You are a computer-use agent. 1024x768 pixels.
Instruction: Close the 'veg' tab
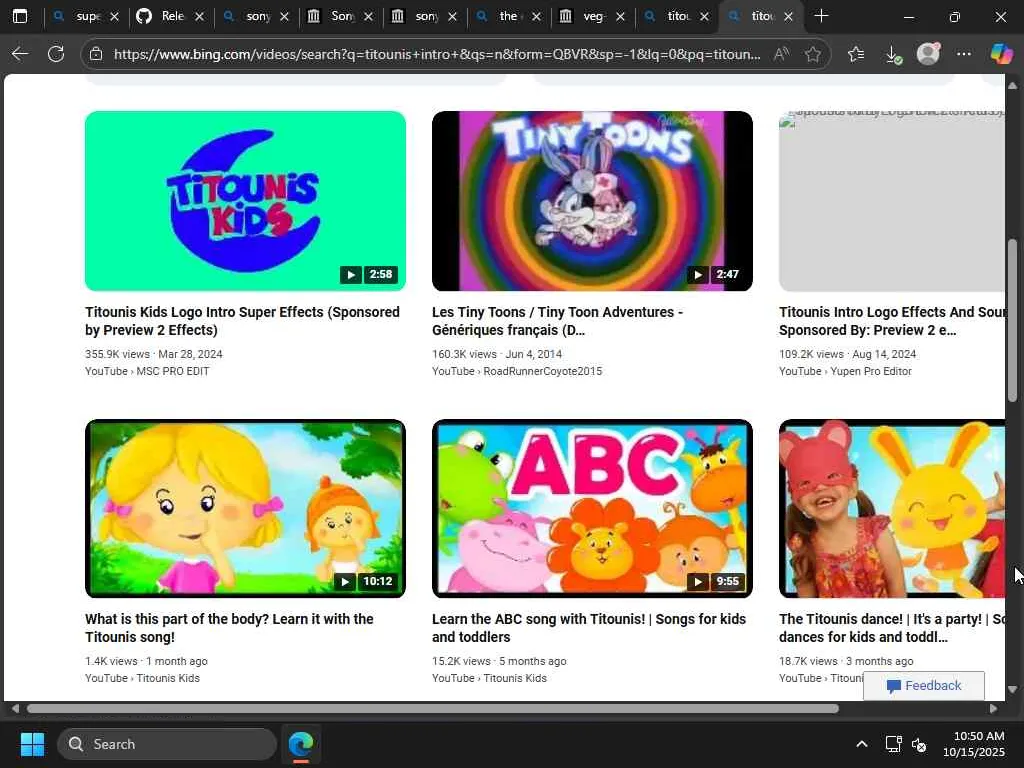coord(620,16)
